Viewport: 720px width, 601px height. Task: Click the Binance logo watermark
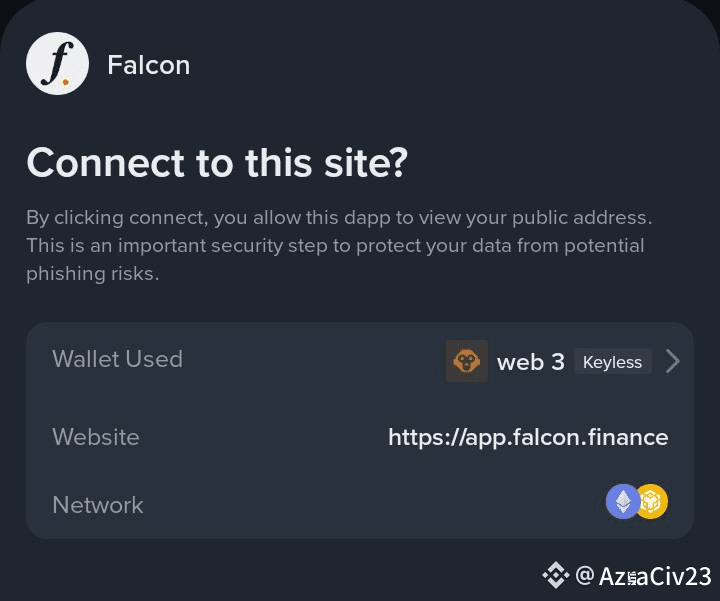pos(555,575)
